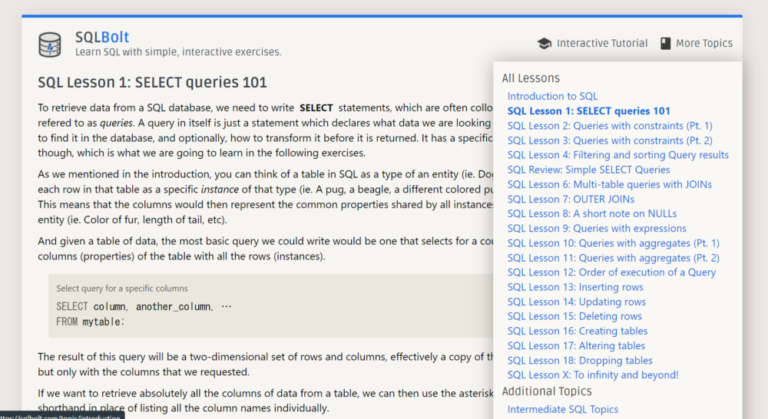Viewport: 768px width, 419px height.
Task: Open SQL Lesson 6: Multi-table queries with JOINs
Action: click(x=609, y=184)
